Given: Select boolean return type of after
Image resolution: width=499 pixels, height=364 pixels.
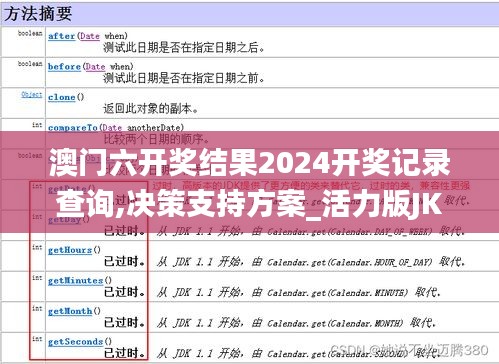Looking at the screenshot, I should coord(30,33).
